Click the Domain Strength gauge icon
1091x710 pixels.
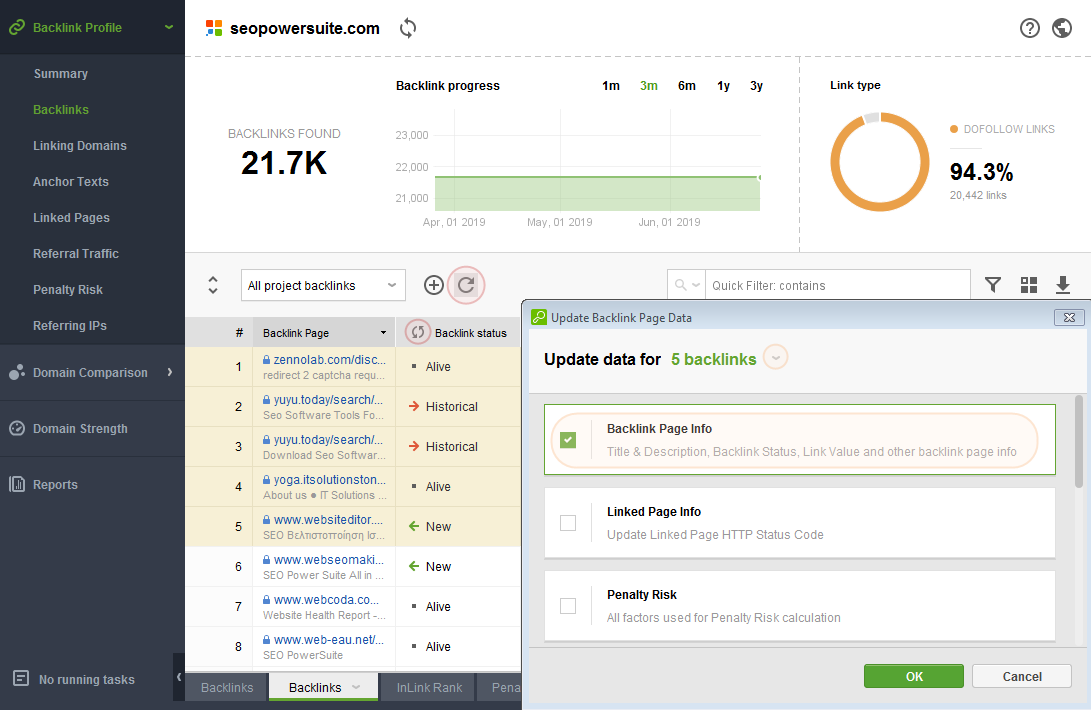click(x=17, y=428)
